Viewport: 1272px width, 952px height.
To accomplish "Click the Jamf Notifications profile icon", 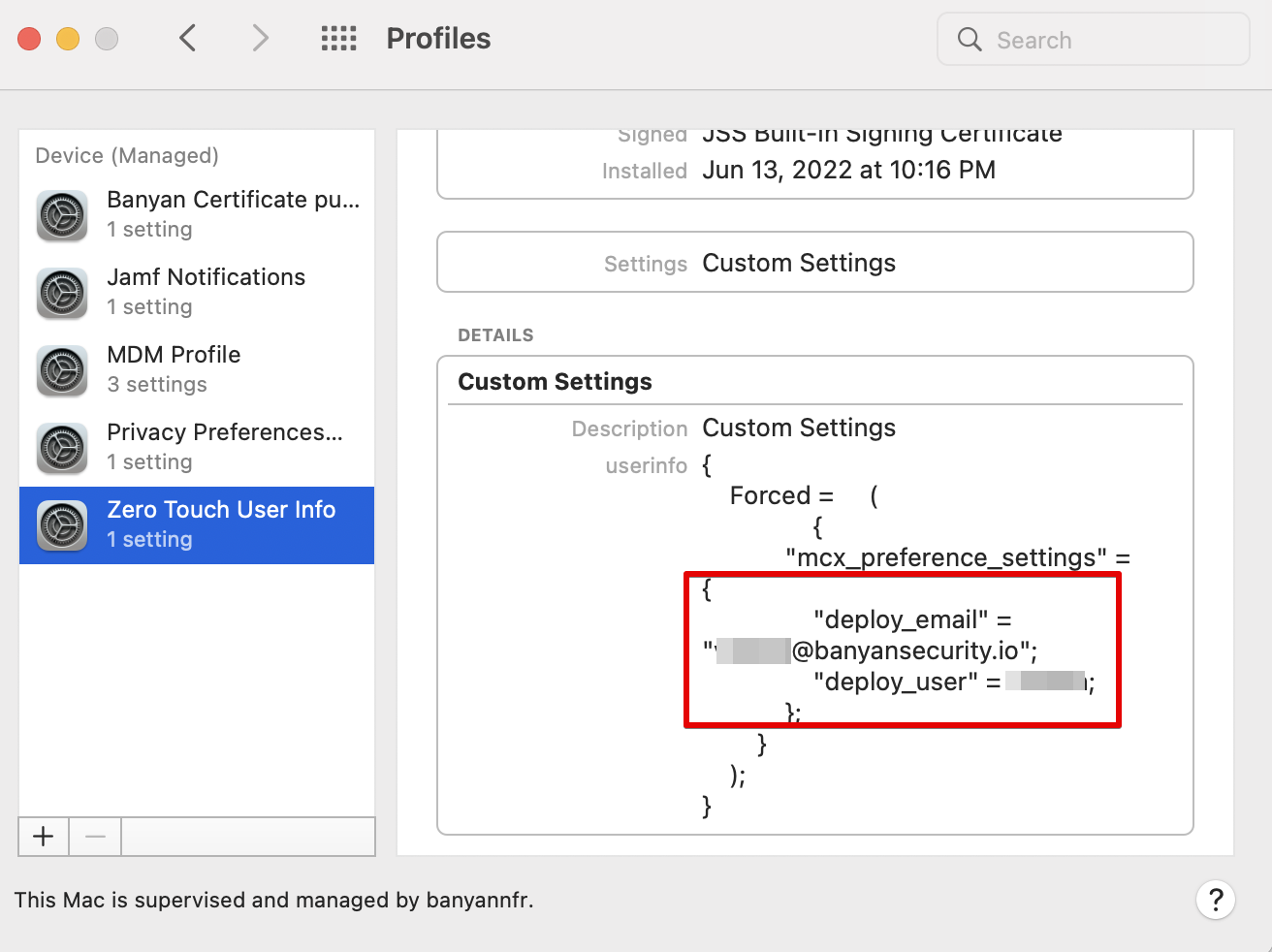I will pos(62,293).
